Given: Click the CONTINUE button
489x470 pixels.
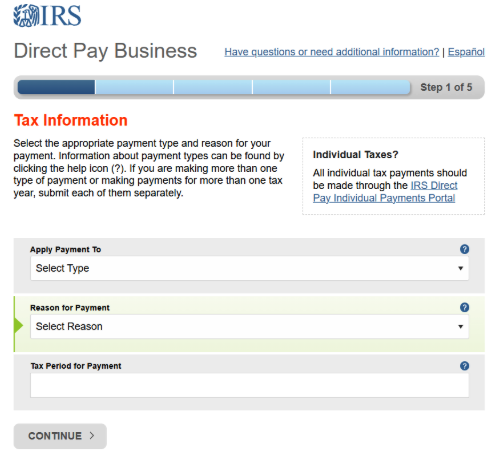Looking at the screenshot, I should tap(60, 436).
